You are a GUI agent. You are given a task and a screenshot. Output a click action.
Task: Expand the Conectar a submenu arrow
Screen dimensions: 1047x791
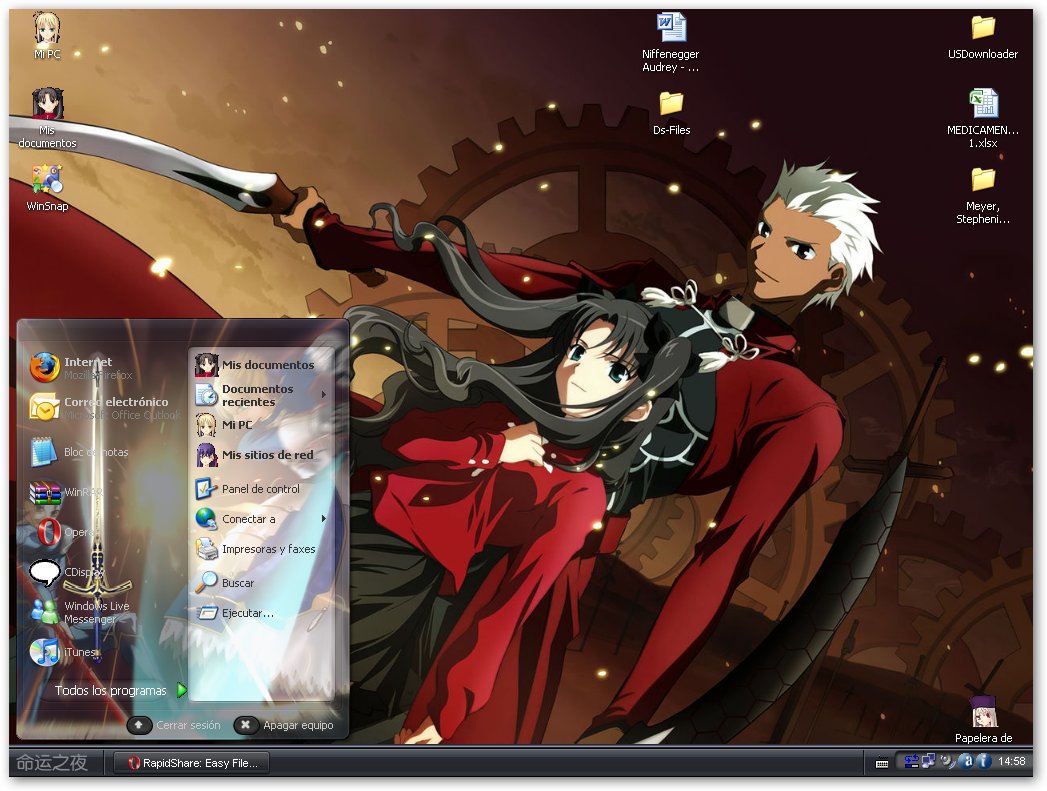[324, 519]
